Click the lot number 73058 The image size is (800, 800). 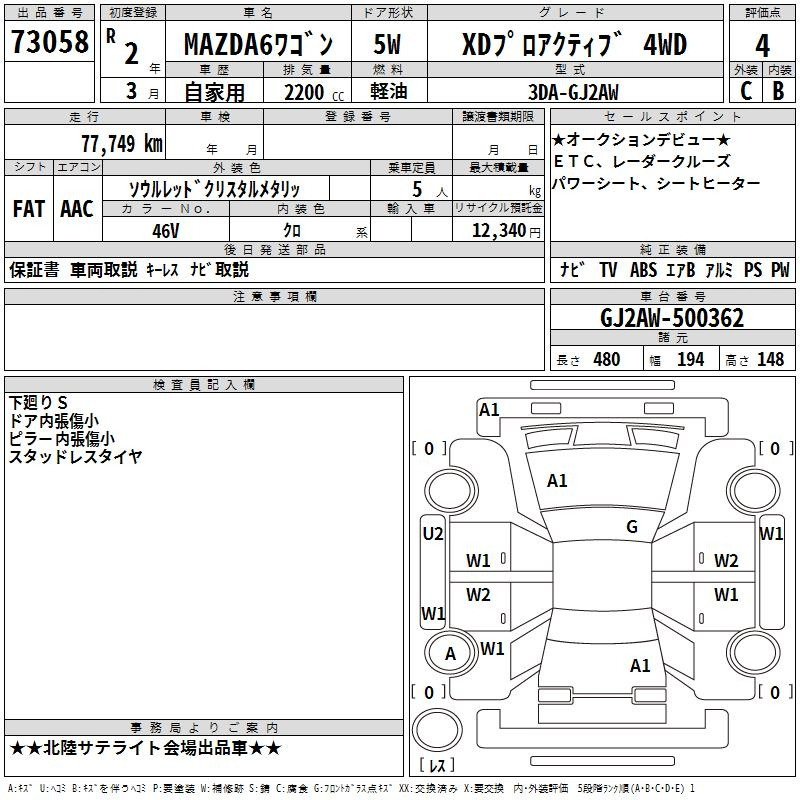49,43
